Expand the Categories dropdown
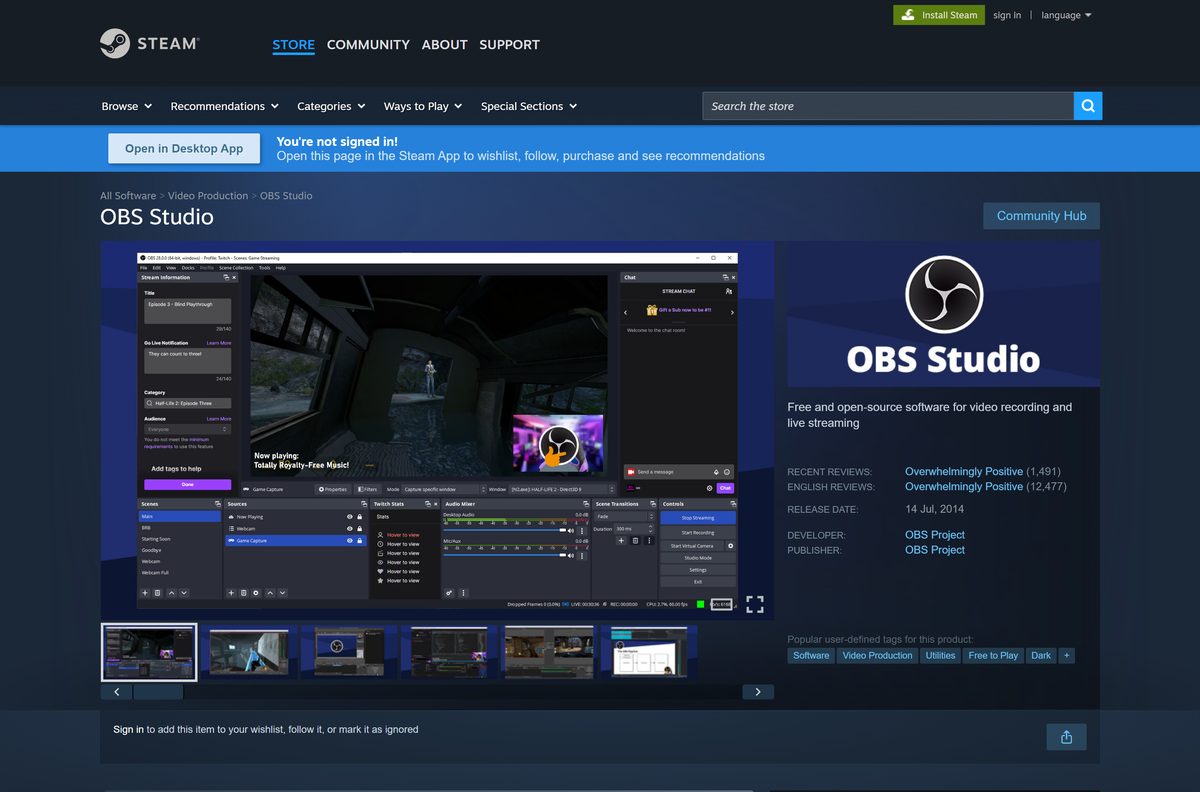Viewport: 1200px width, 792px height. point(331,106)
